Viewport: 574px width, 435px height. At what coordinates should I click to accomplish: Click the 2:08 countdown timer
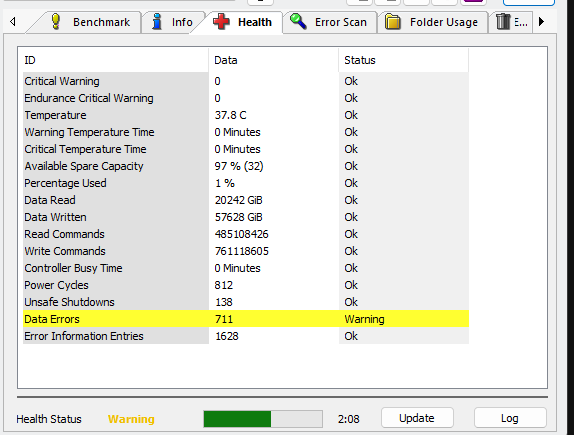point(348,419)
